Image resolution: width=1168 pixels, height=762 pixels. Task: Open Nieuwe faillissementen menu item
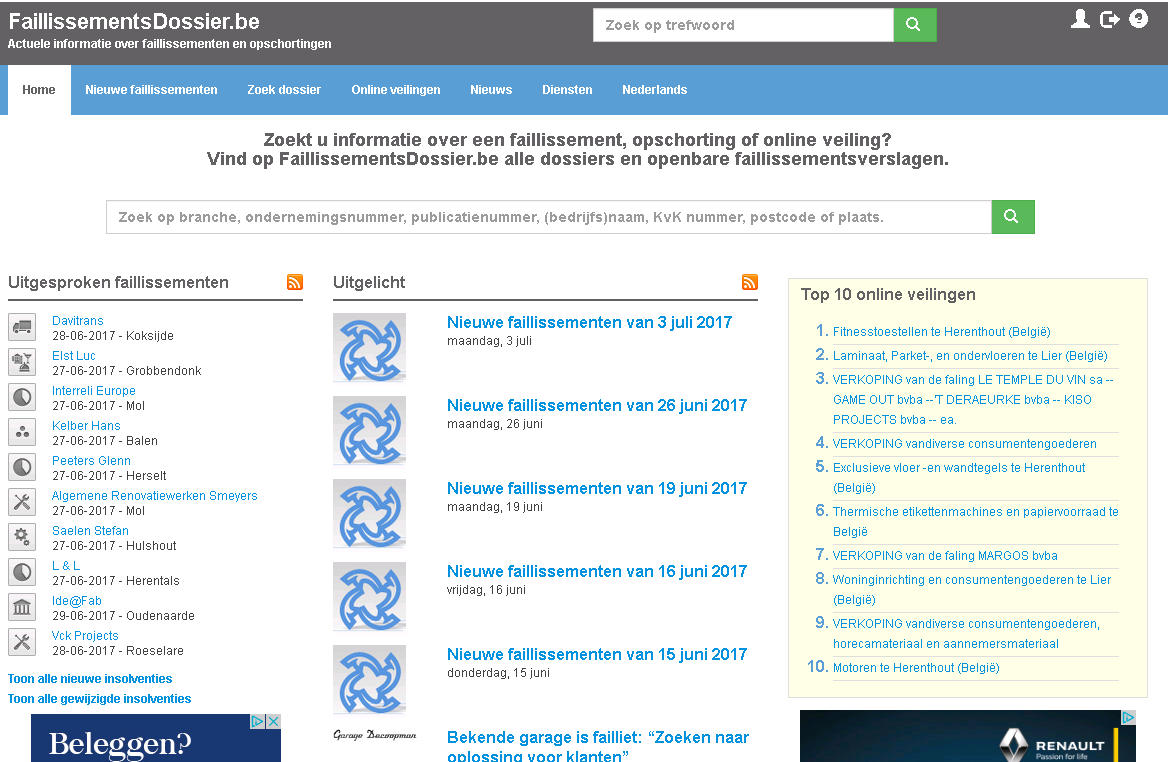pyautogui.click(x=151, y=90)
